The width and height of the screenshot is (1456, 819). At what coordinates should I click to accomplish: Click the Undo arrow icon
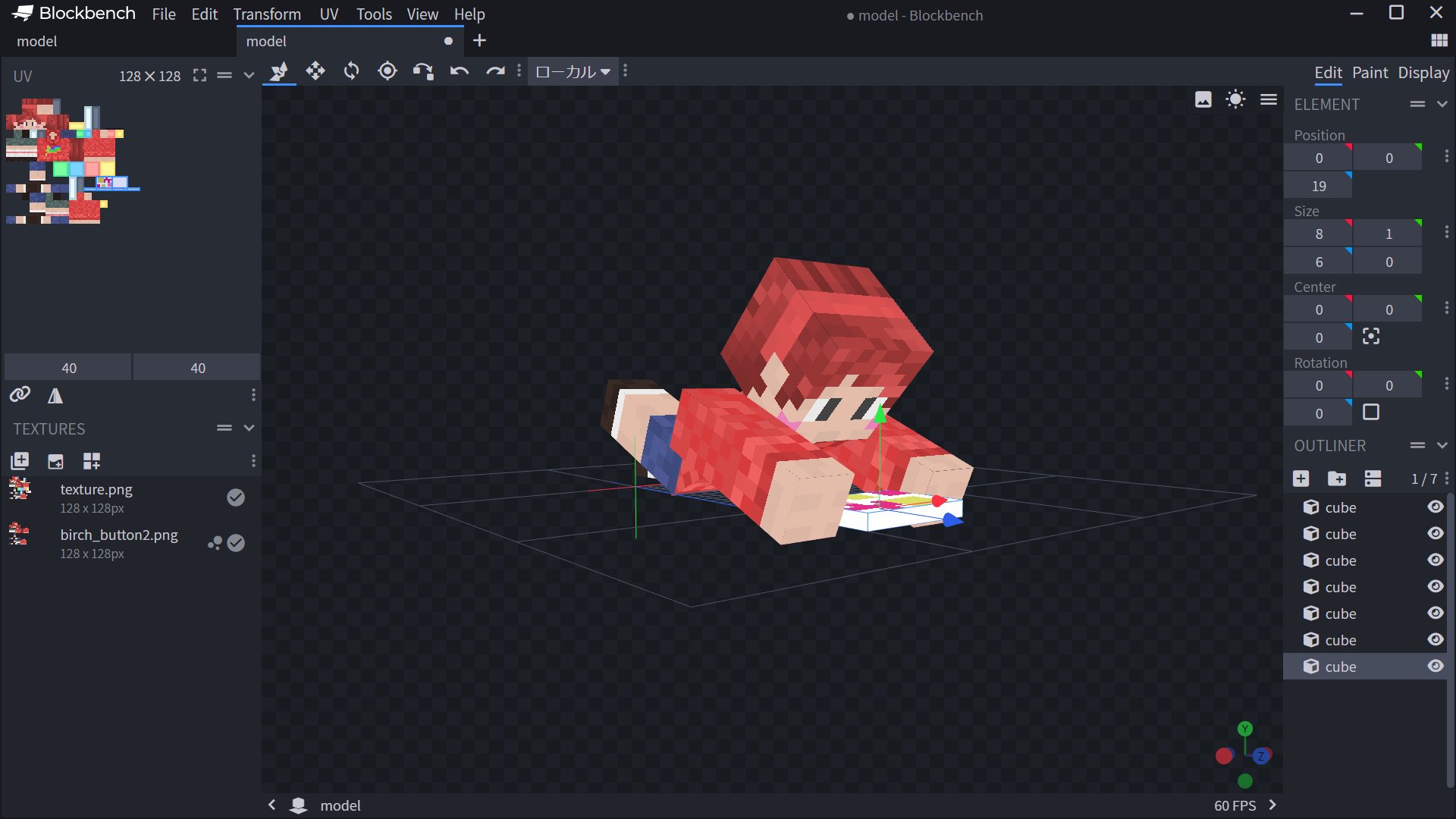pos(460,71)
